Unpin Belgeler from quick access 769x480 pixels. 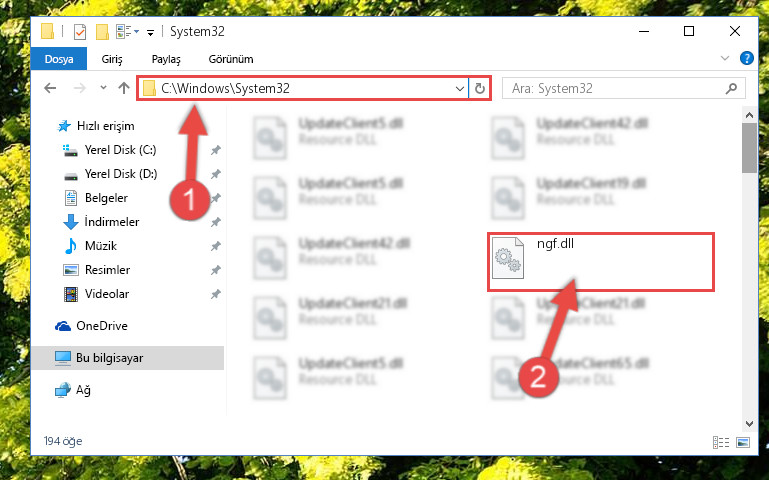[x=216, y=198]
